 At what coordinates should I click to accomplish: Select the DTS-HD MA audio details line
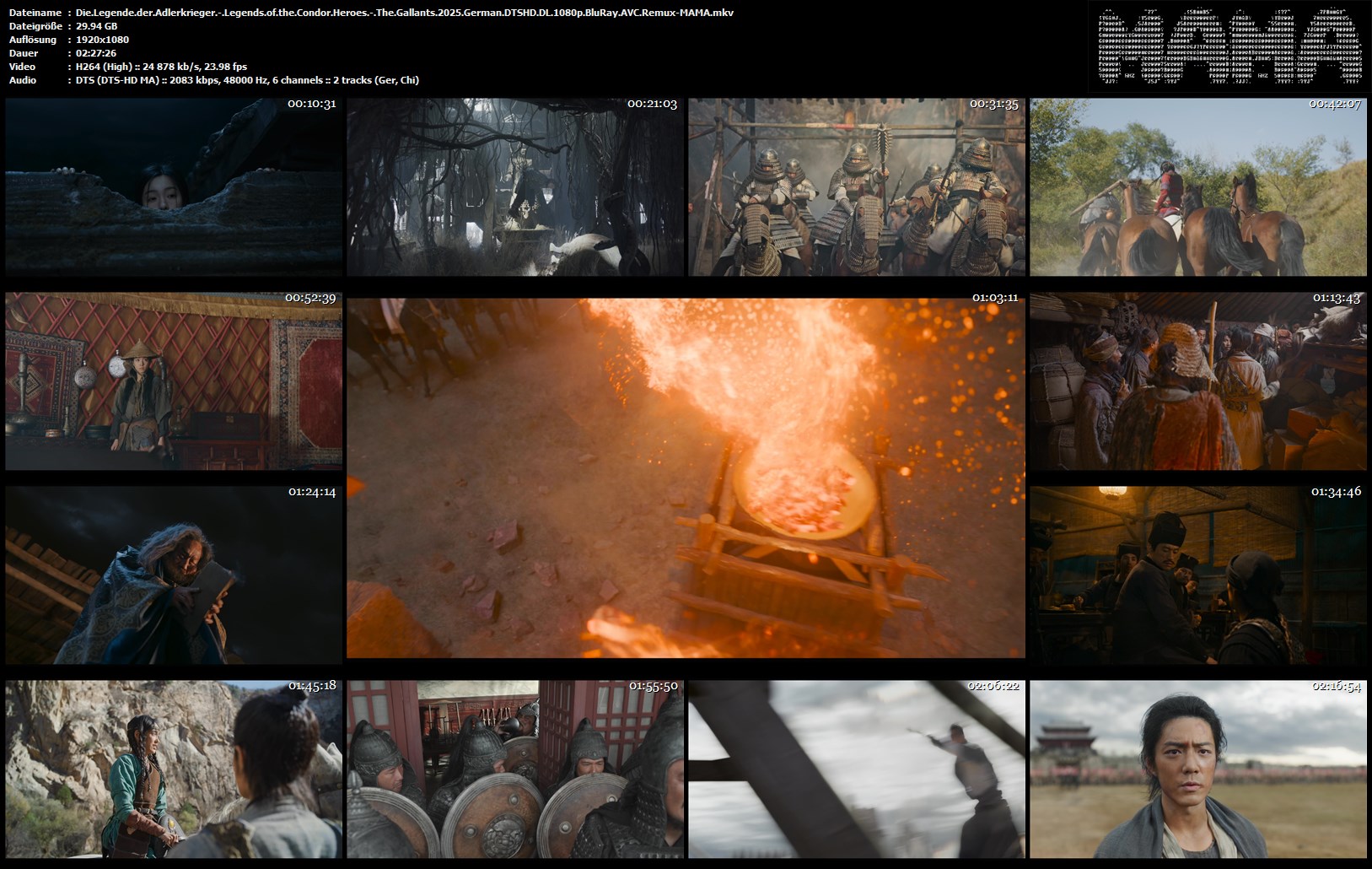[x=248, y=80]
